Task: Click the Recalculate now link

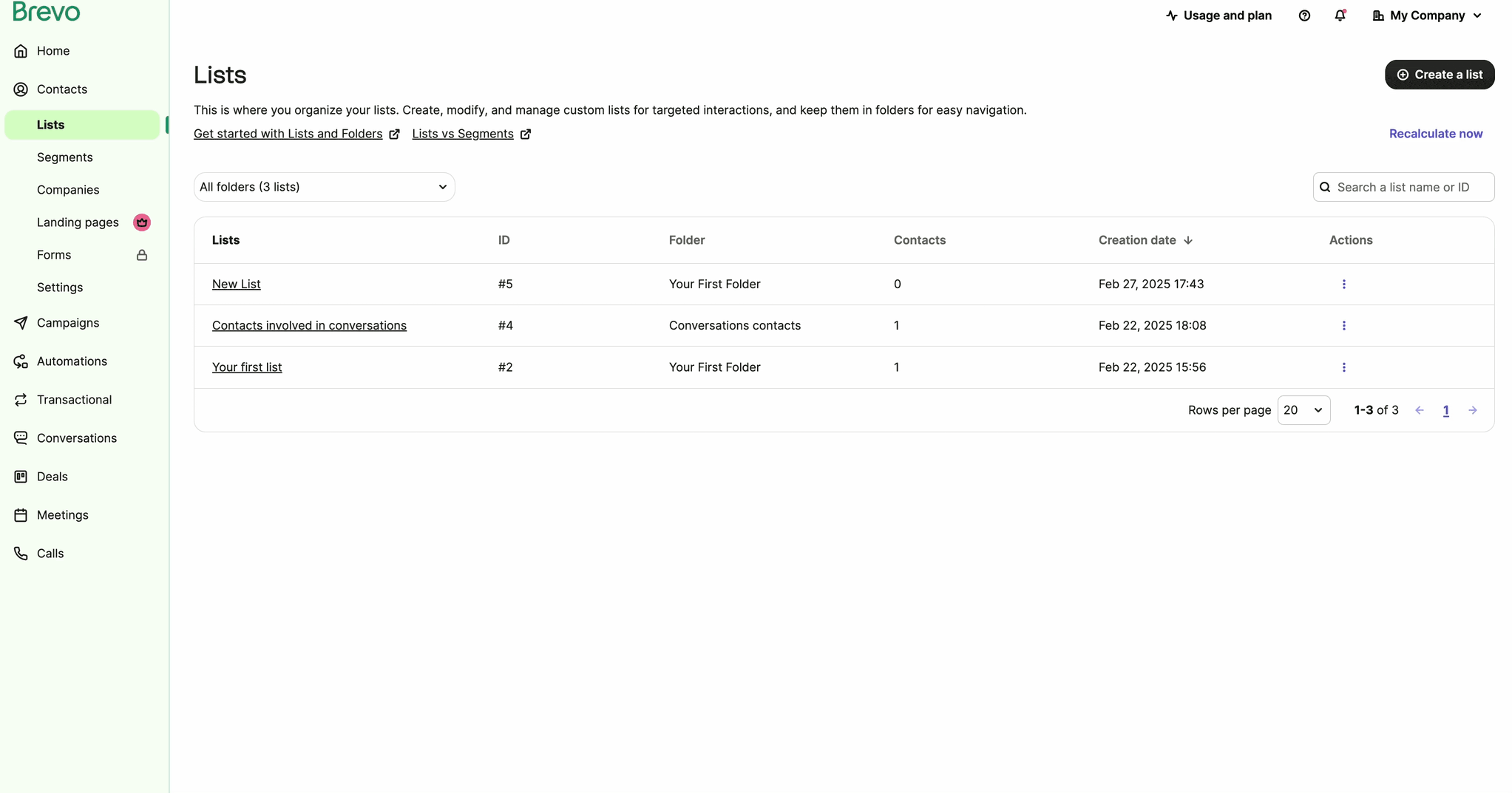Action: (x=1435, y=134)
